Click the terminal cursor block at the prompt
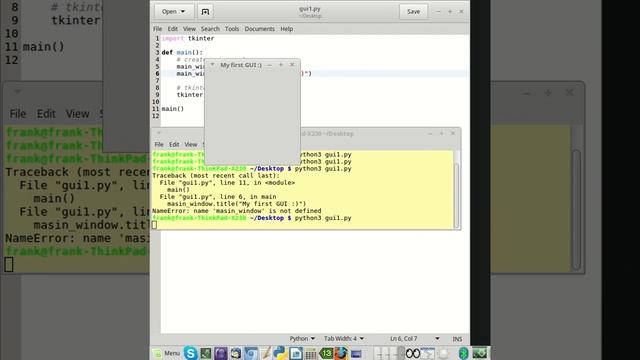This screenshot has width=640, height=360. (x=154, y=225)
